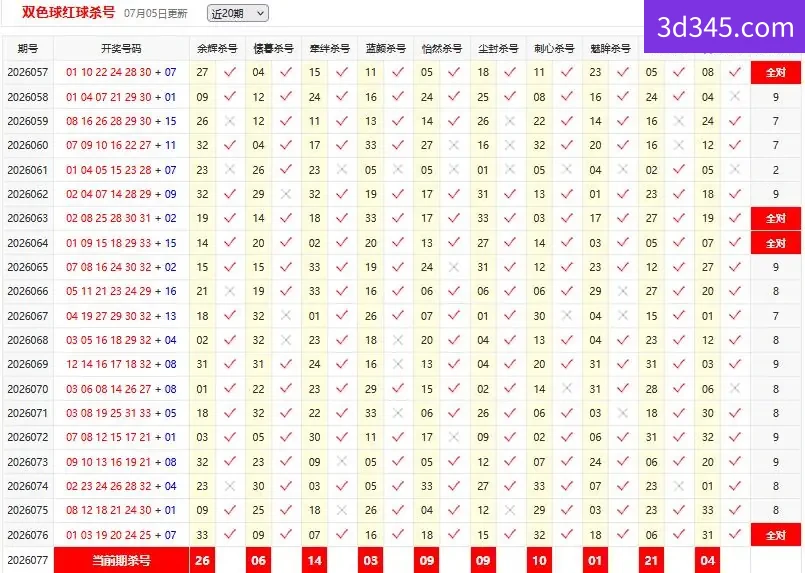
Task: Click the red highlighted 21 in row 2026077
Action: coord(651,560)
